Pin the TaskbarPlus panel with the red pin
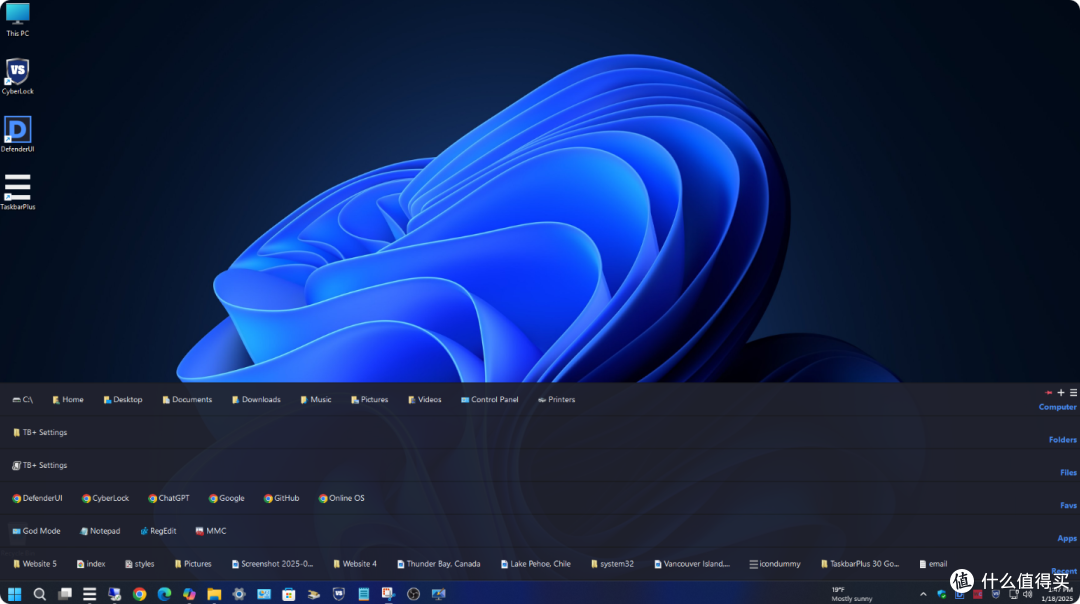Screen dimensions: 1080x604 (x=1048, y=393)
